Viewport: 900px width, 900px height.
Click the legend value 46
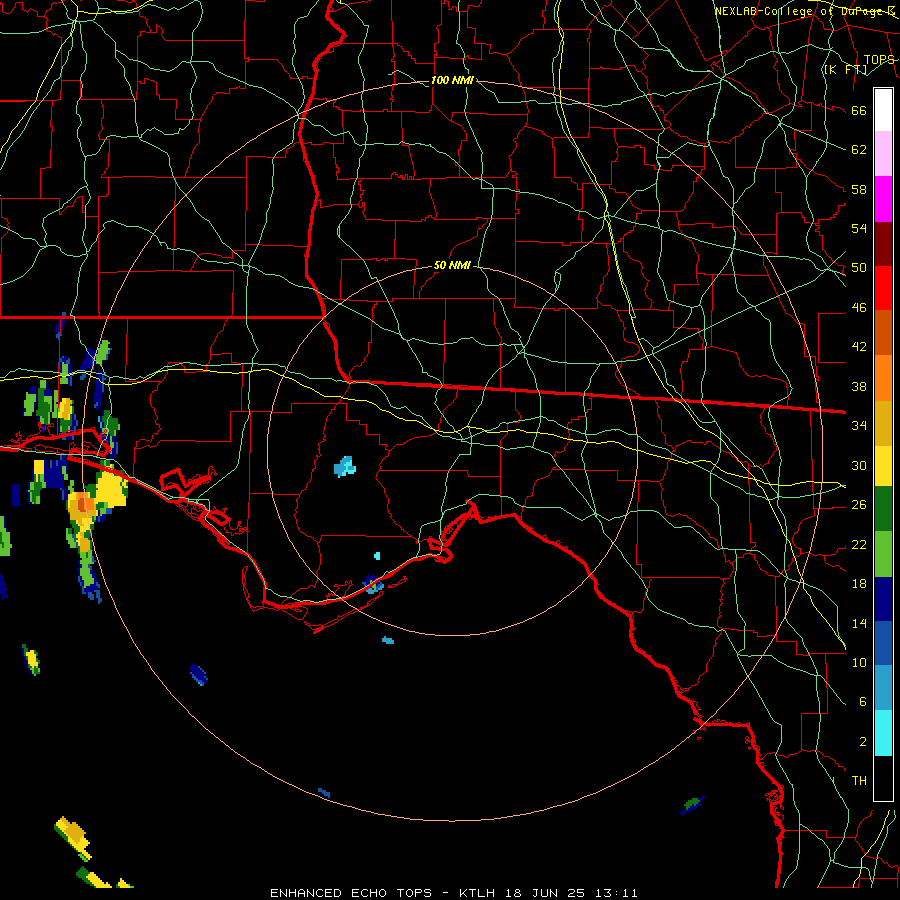[x=859, y=308]
